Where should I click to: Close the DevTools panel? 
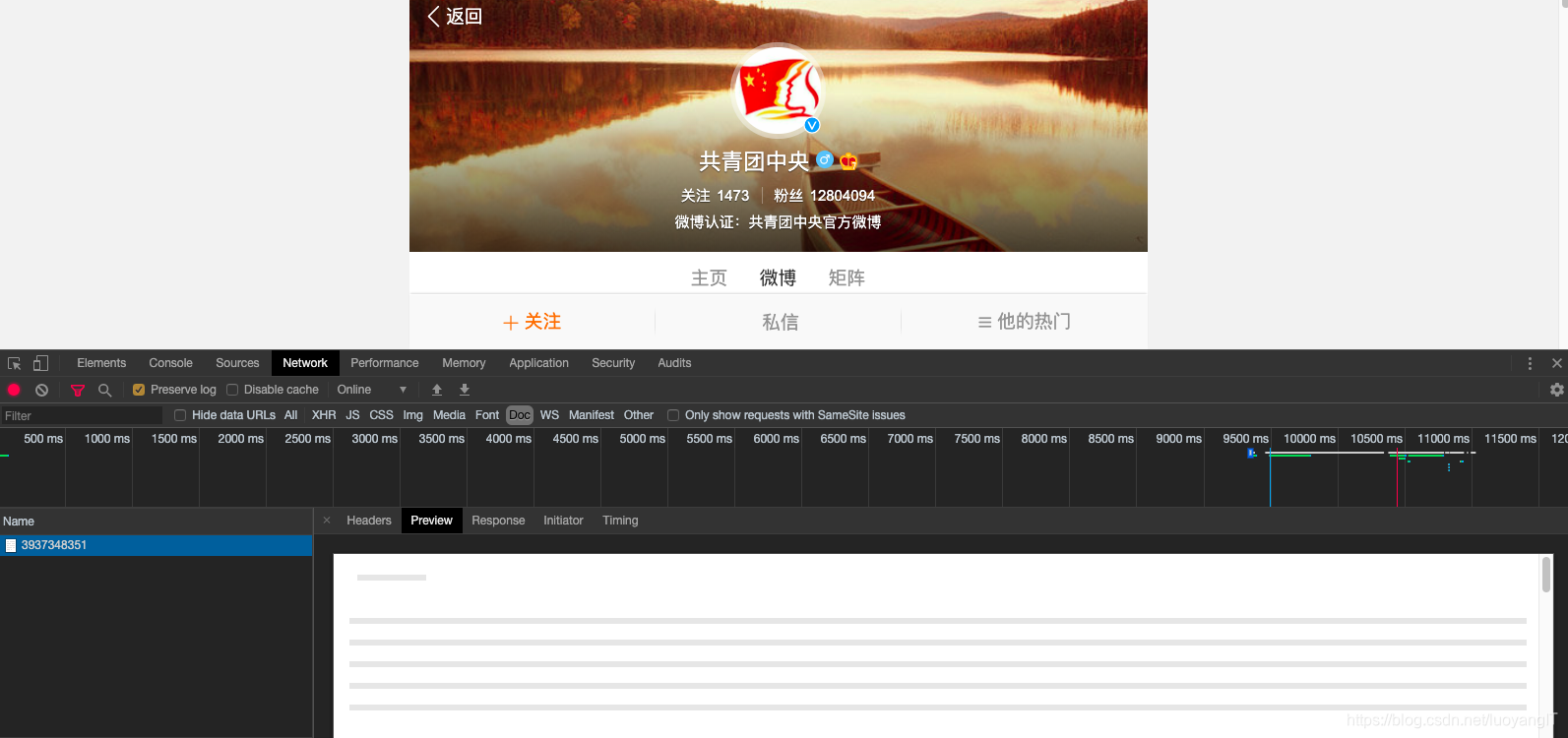point(1557,363)
